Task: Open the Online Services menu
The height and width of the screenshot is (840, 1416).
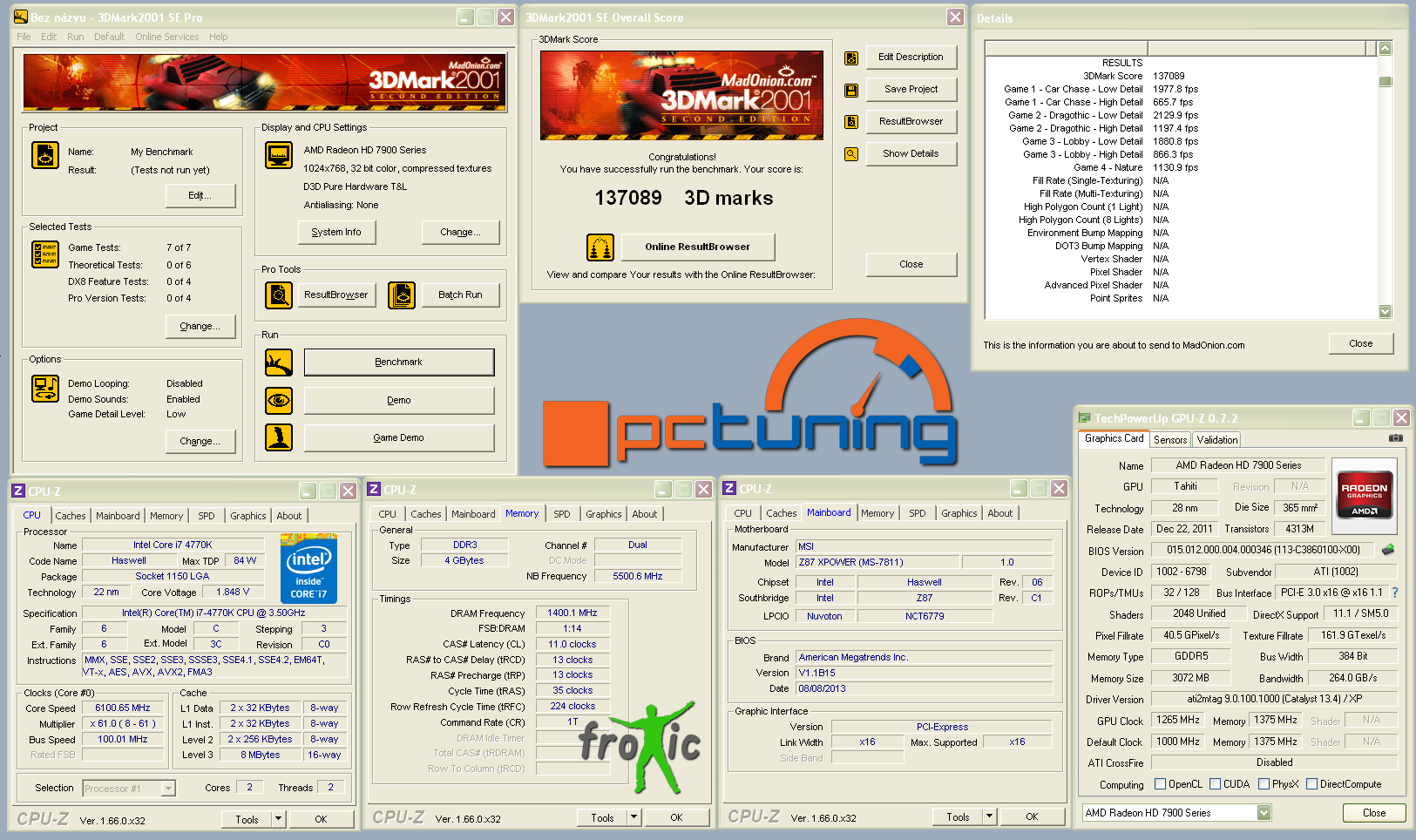Action: click(166, 37)
